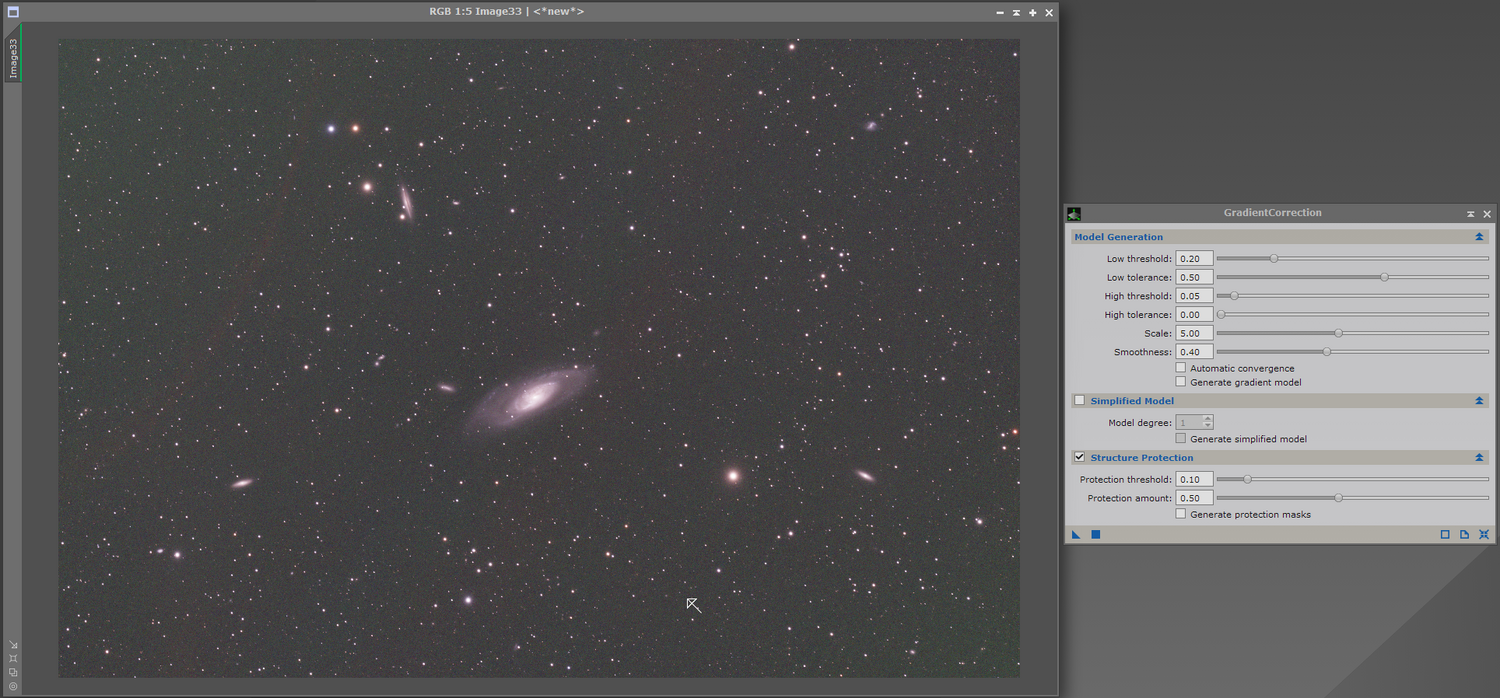Click the overlapping squares icon in image sidebar
This screenshot has height=698, width=1500.
click(x=13, y=672)
